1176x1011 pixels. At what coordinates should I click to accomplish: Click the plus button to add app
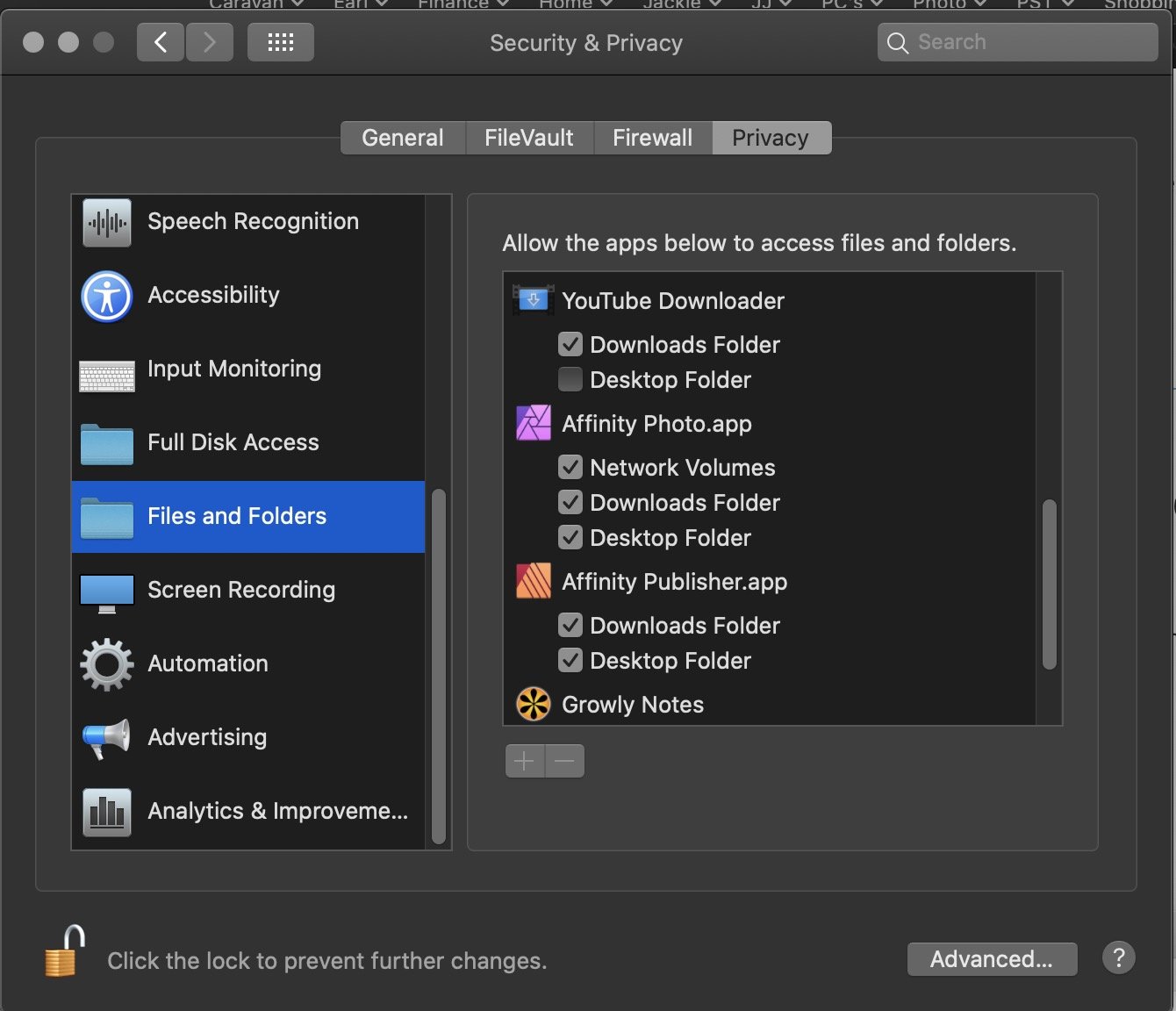click(x=525, y=761)
